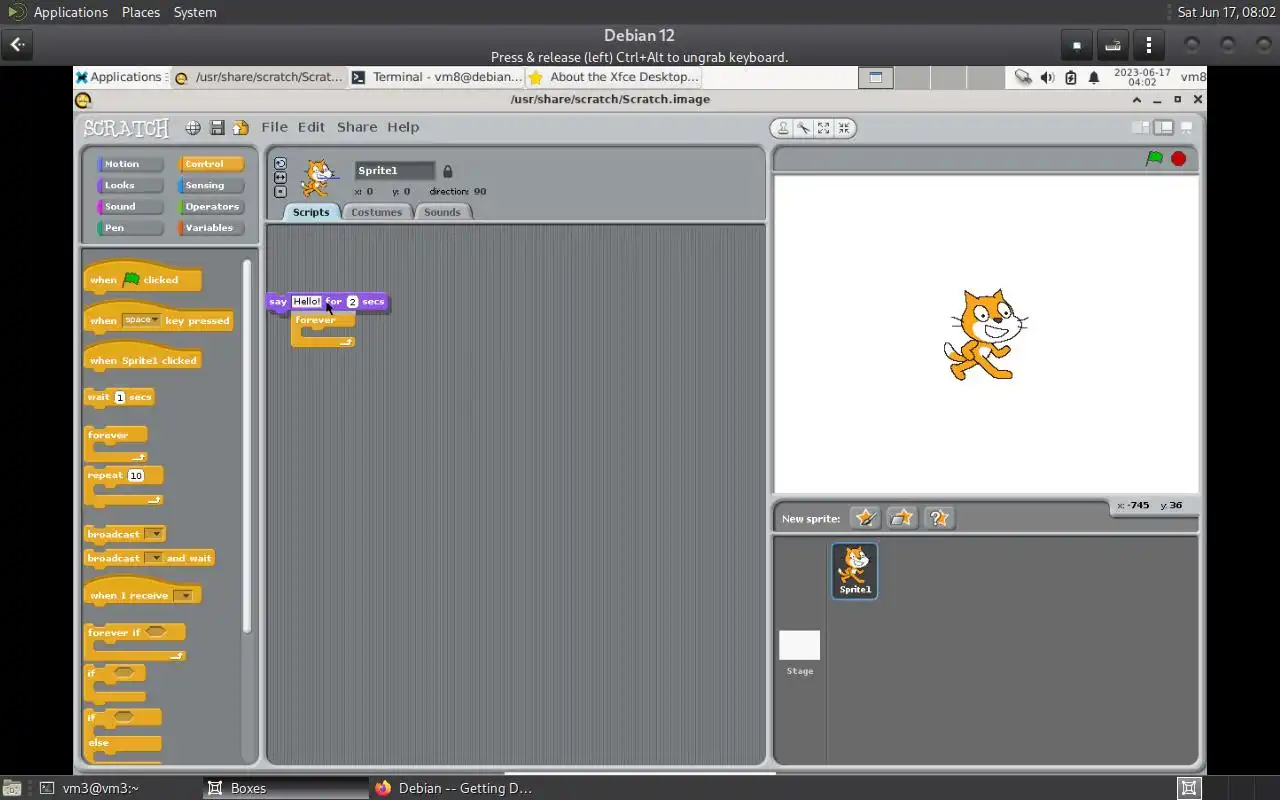Viewport: 1280px width, 800px height.
Task: Select the Shrink sprite tool
Action: [x=844, y=128]
